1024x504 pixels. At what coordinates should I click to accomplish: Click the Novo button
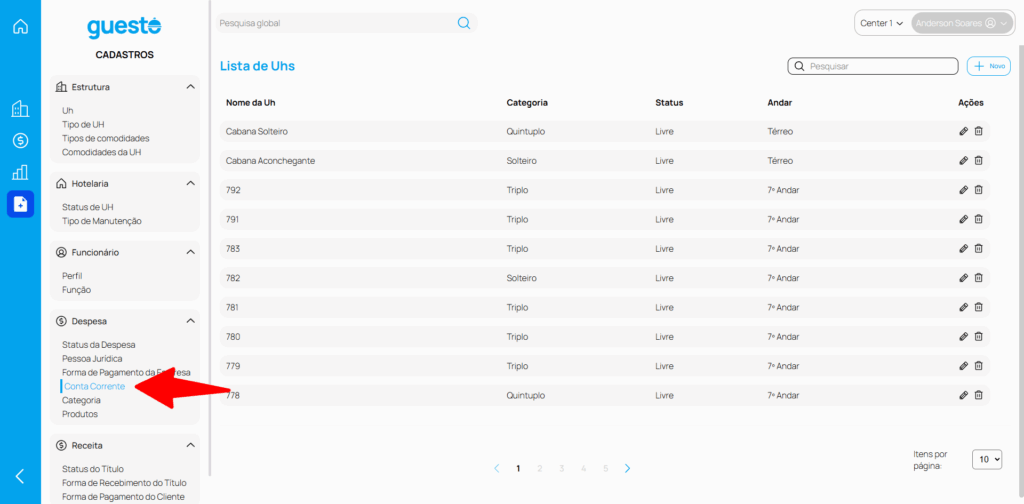tap(989, 66)
